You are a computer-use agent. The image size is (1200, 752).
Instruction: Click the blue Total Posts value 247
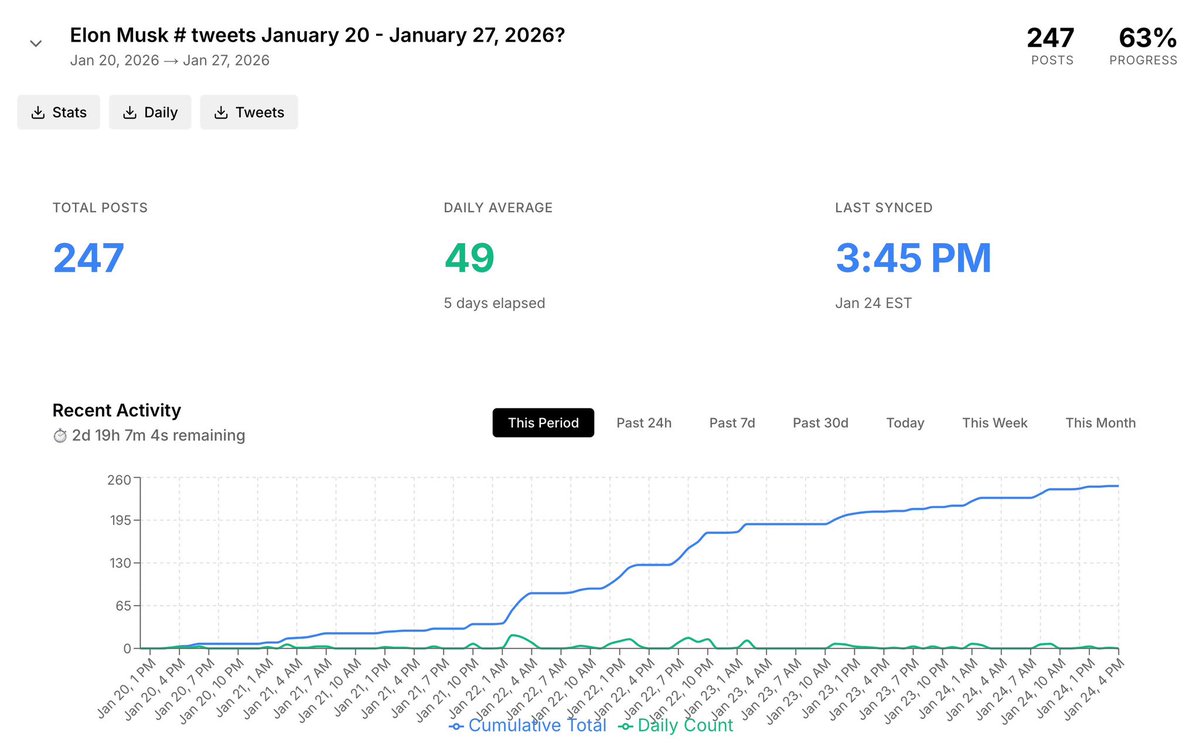pyautogui.click(x=88, y=258)
